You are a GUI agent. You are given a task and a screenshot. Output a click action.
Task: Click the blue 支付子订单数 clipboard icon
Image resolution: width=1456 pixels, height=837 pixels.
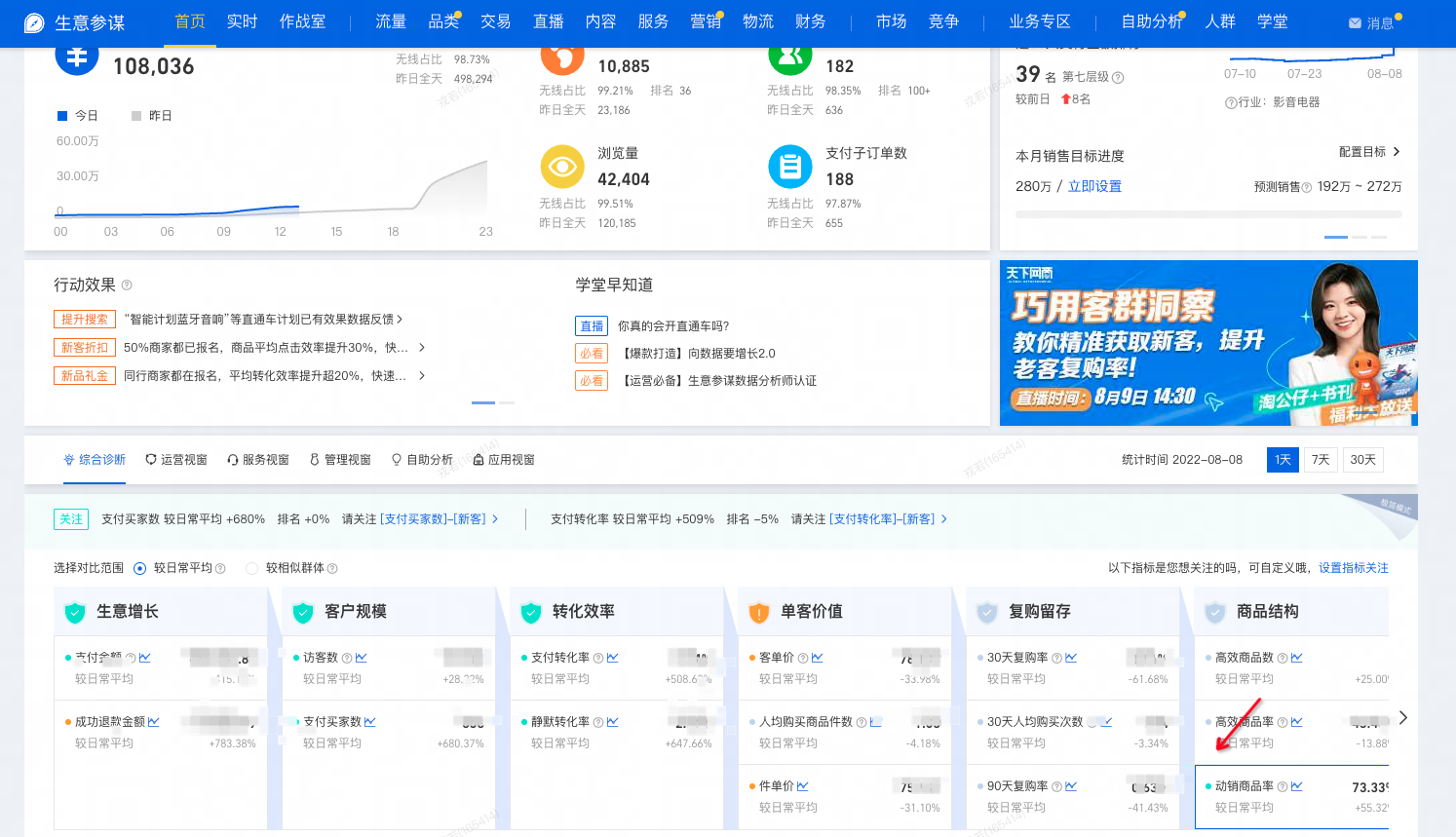790,167
